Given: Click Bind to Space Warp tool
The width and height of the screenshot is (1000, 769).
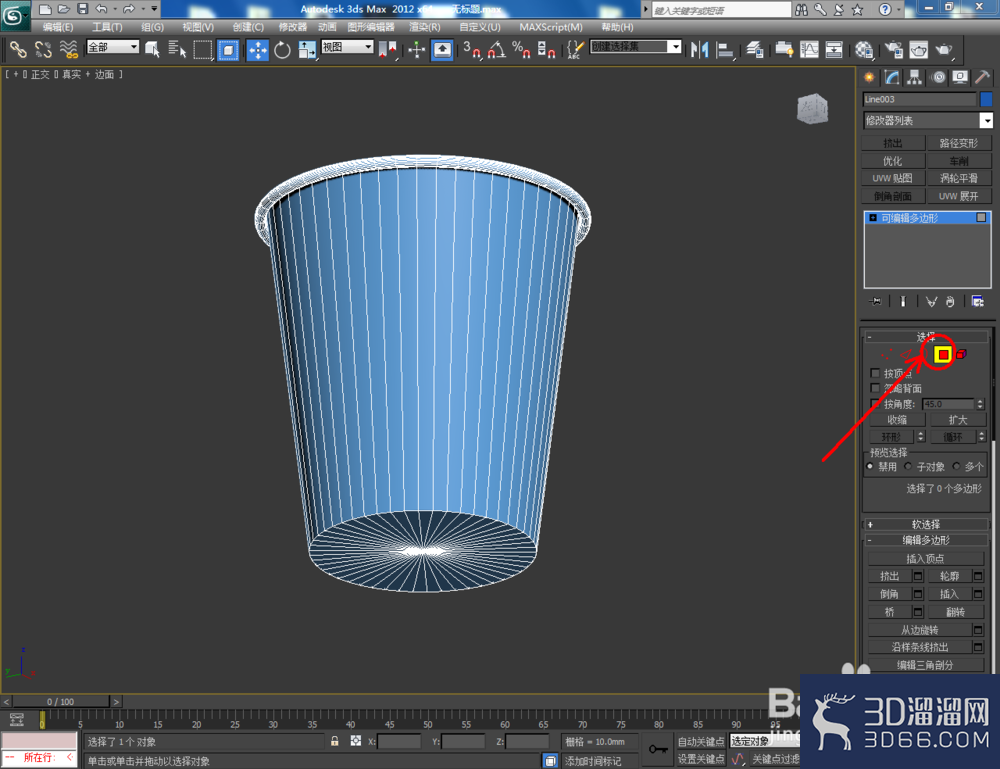Looking at the screenshot, I should click(x=68, y=50).
